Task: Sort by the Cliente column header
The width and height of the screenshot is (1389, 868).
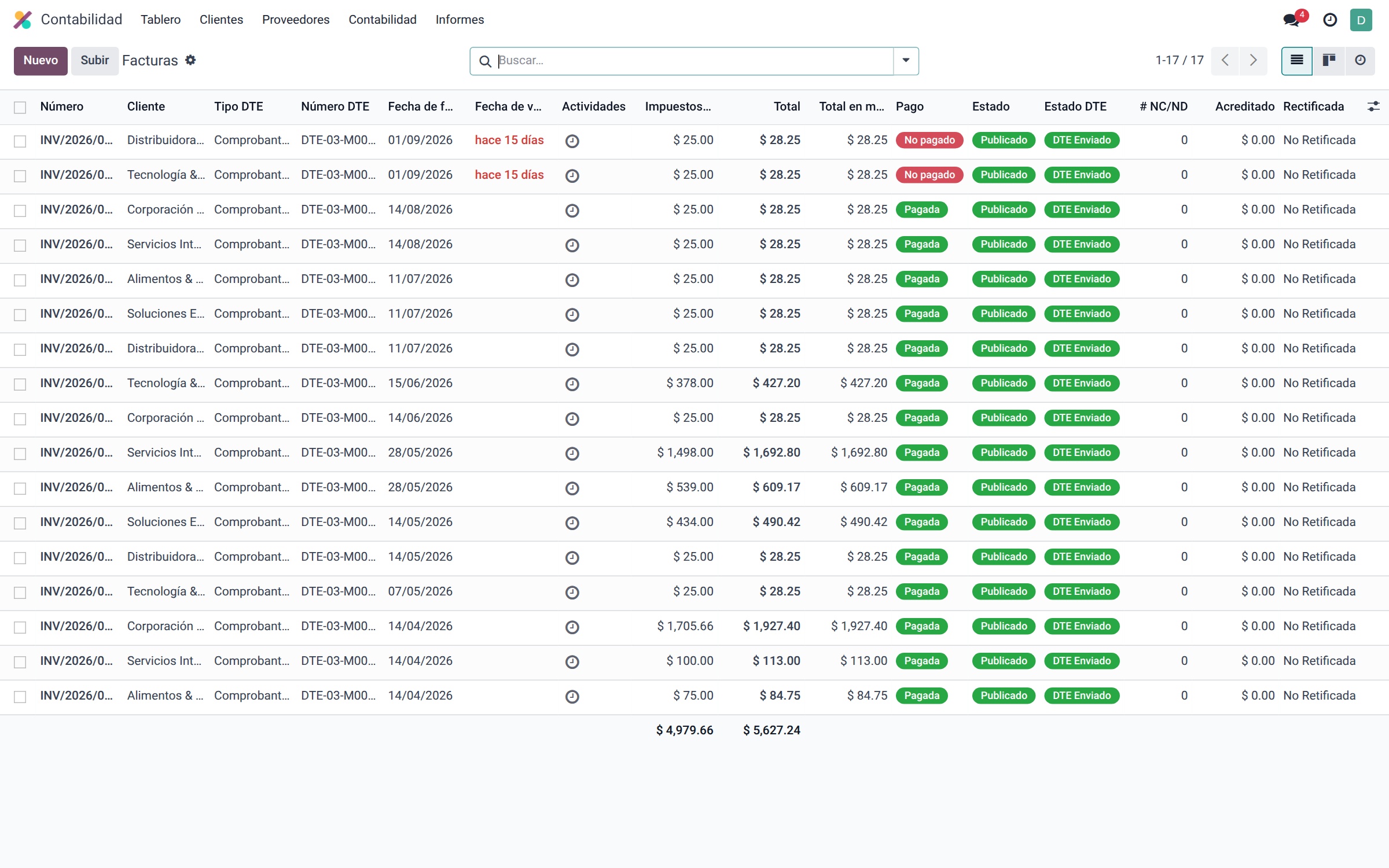Action: [x=146, y=106]
